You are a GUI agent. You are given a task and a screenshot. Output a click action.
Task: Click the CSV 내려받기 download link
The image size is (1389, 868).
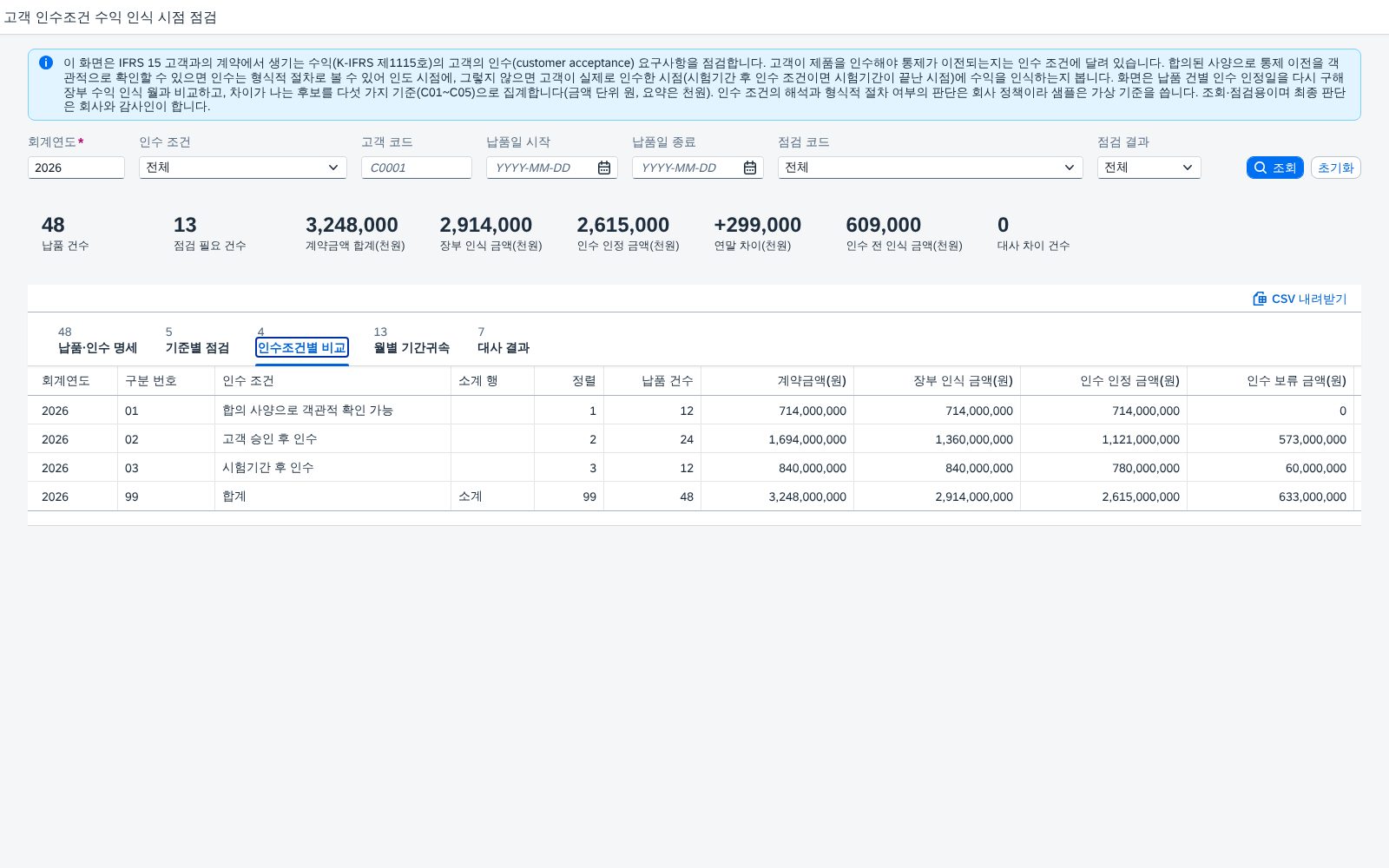(x=1300, y=299)
